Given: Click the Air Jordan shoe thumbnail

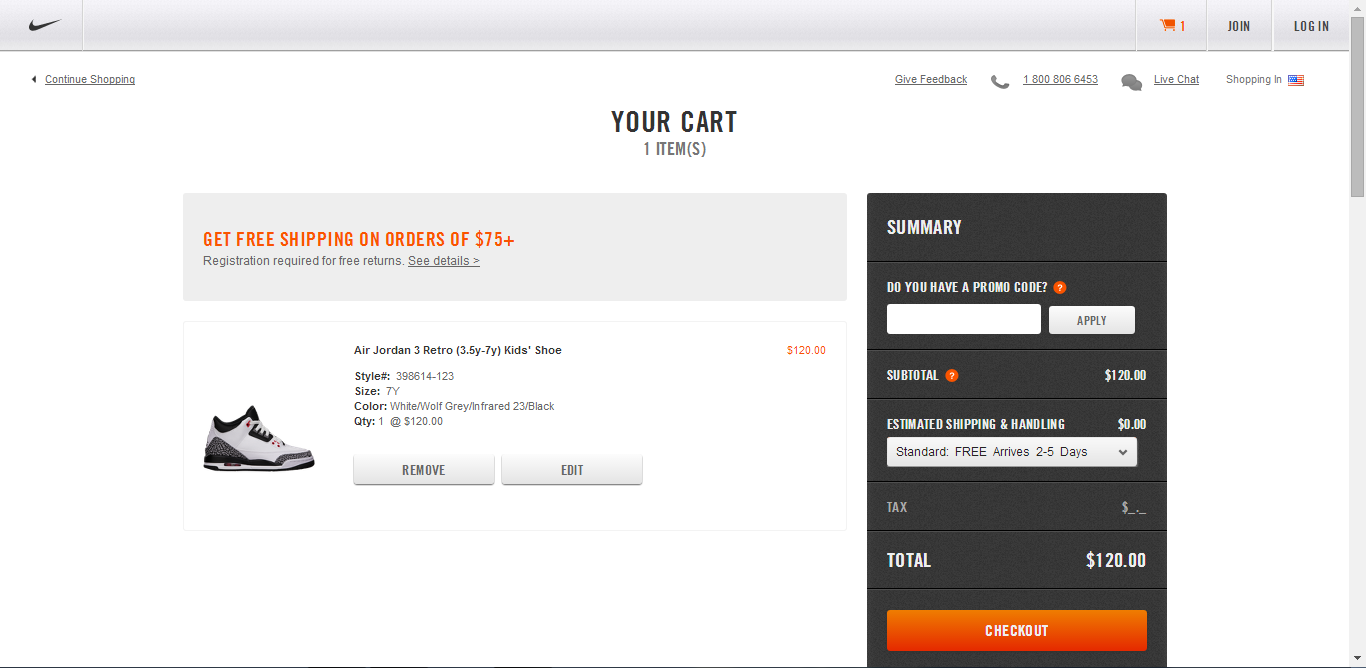Looking at the screenshot, I should tap(259, 439).
